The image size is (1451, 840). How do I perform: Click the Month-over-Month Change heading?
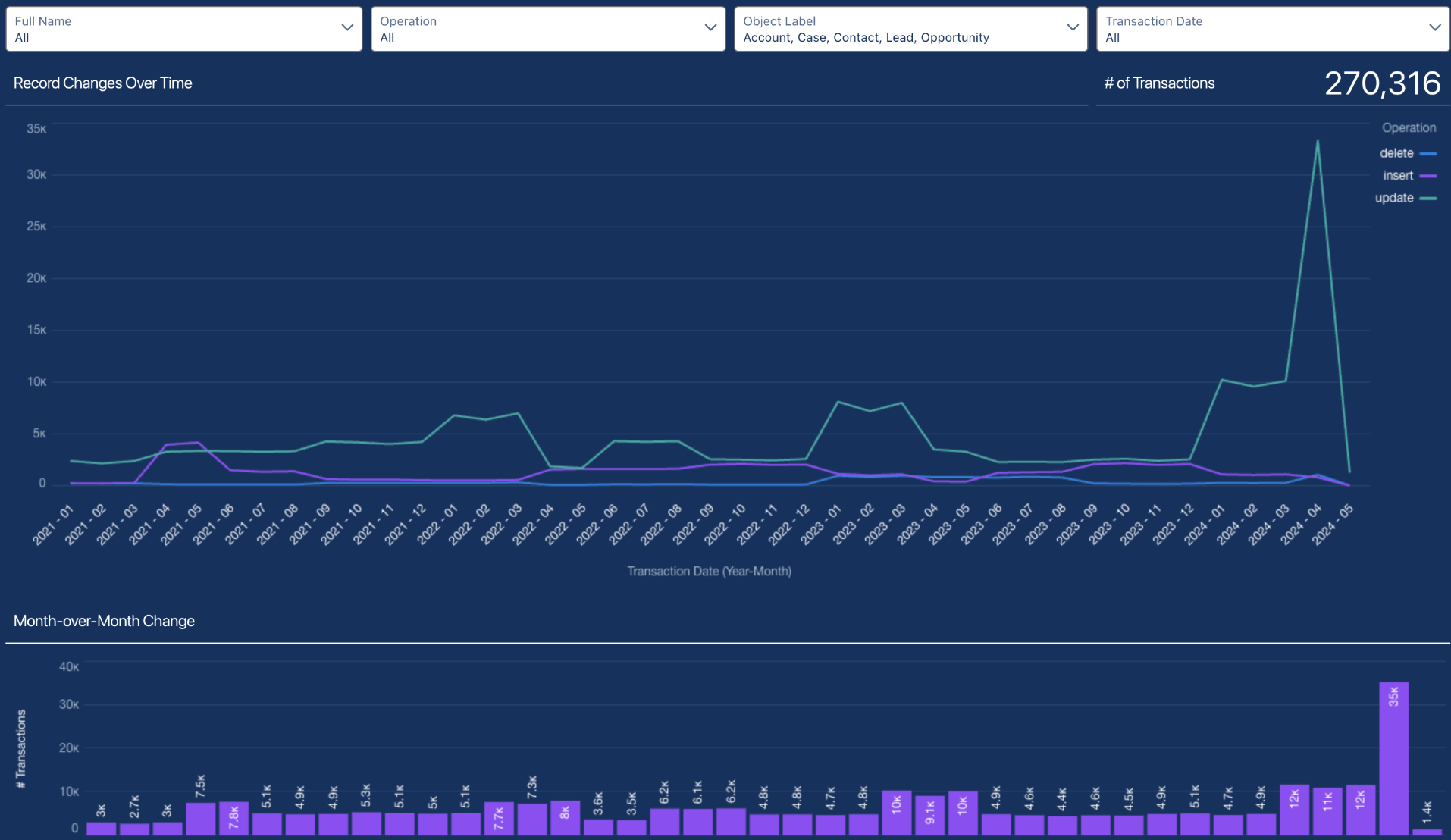click(105, 621)
